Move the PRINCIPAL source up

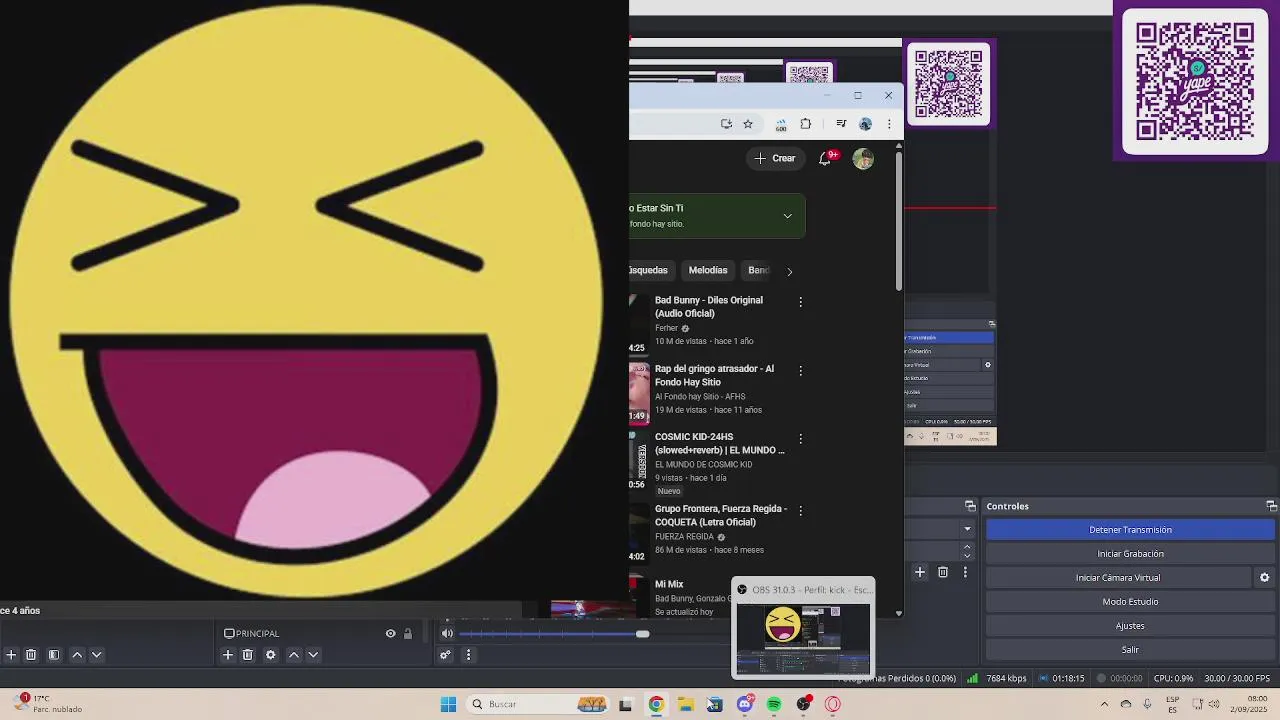pyautogui.click(x=294, y=655)
